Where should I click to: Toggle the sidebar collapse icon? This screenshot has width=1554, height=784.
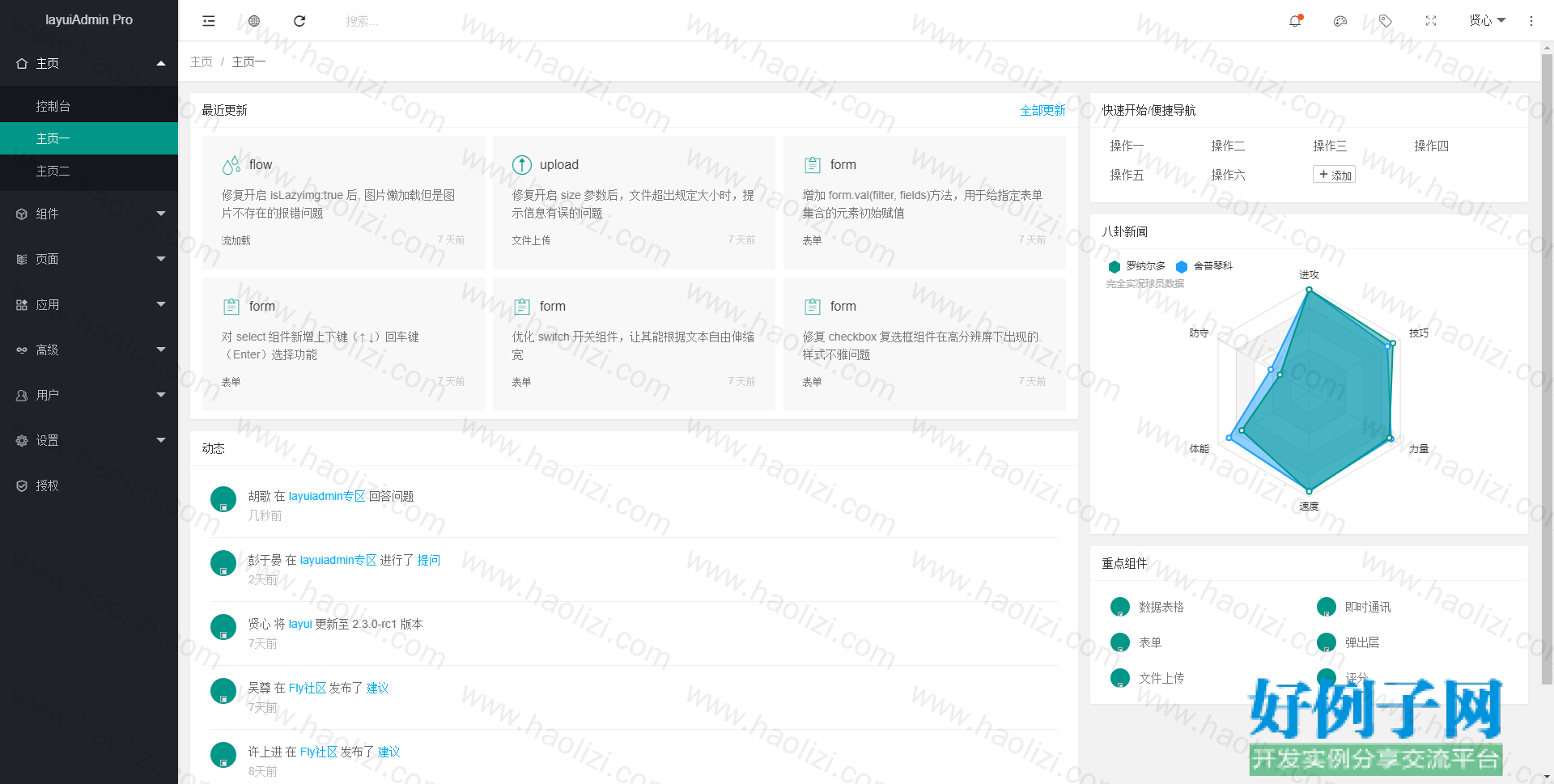point(209,21)
